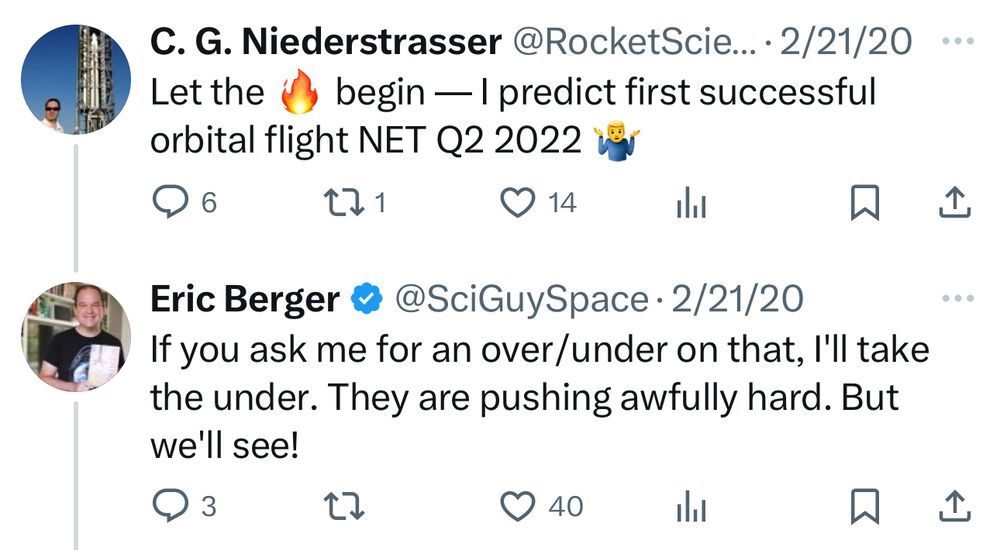This screenshot has height=550, width=1000.
Task: Open more options on Eric Berger's tweet
Action: tap(957, 298)
